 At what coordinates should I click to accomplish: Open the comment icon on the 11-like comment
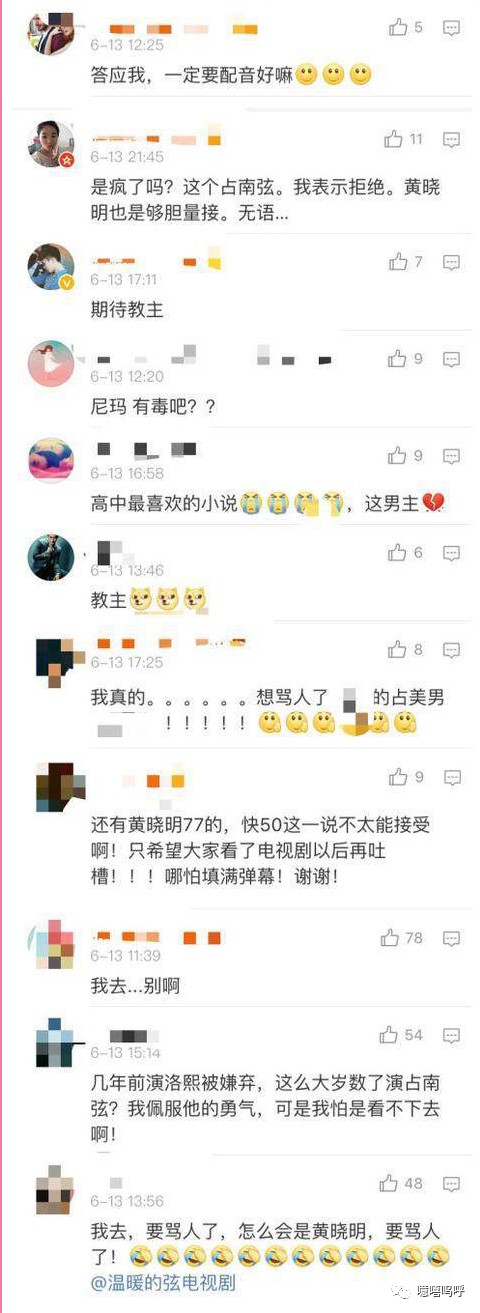point(451,140)
